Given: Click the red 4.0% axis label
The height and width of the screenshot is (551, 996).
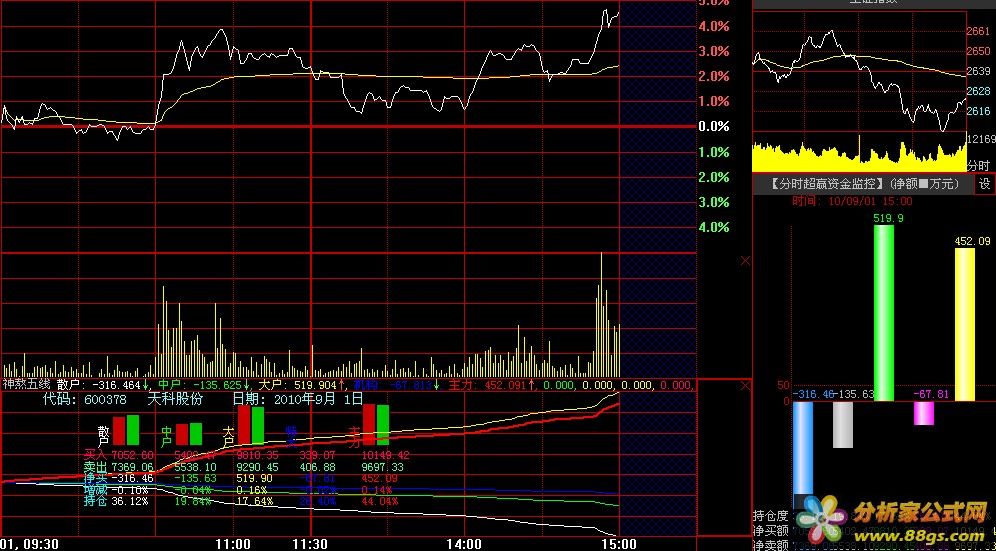Looking at the screenshot, I should point(714,26).
